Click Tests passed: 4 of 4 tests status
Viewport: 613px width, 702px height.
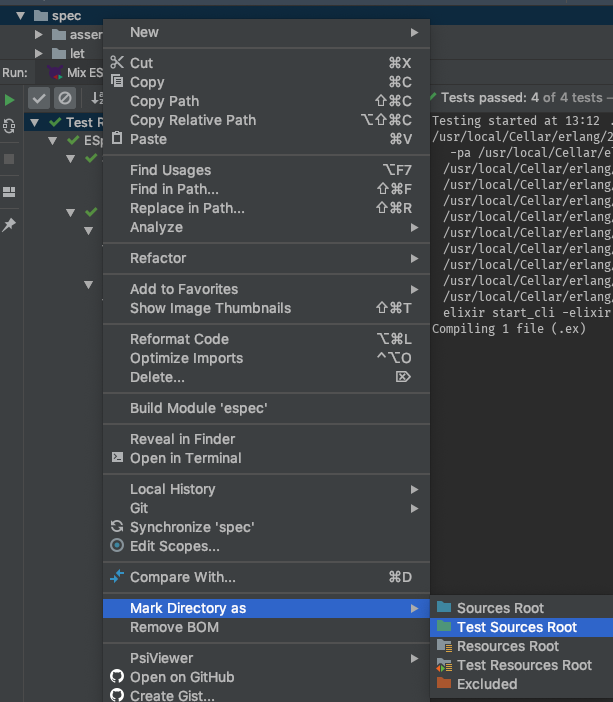[522, 98]
